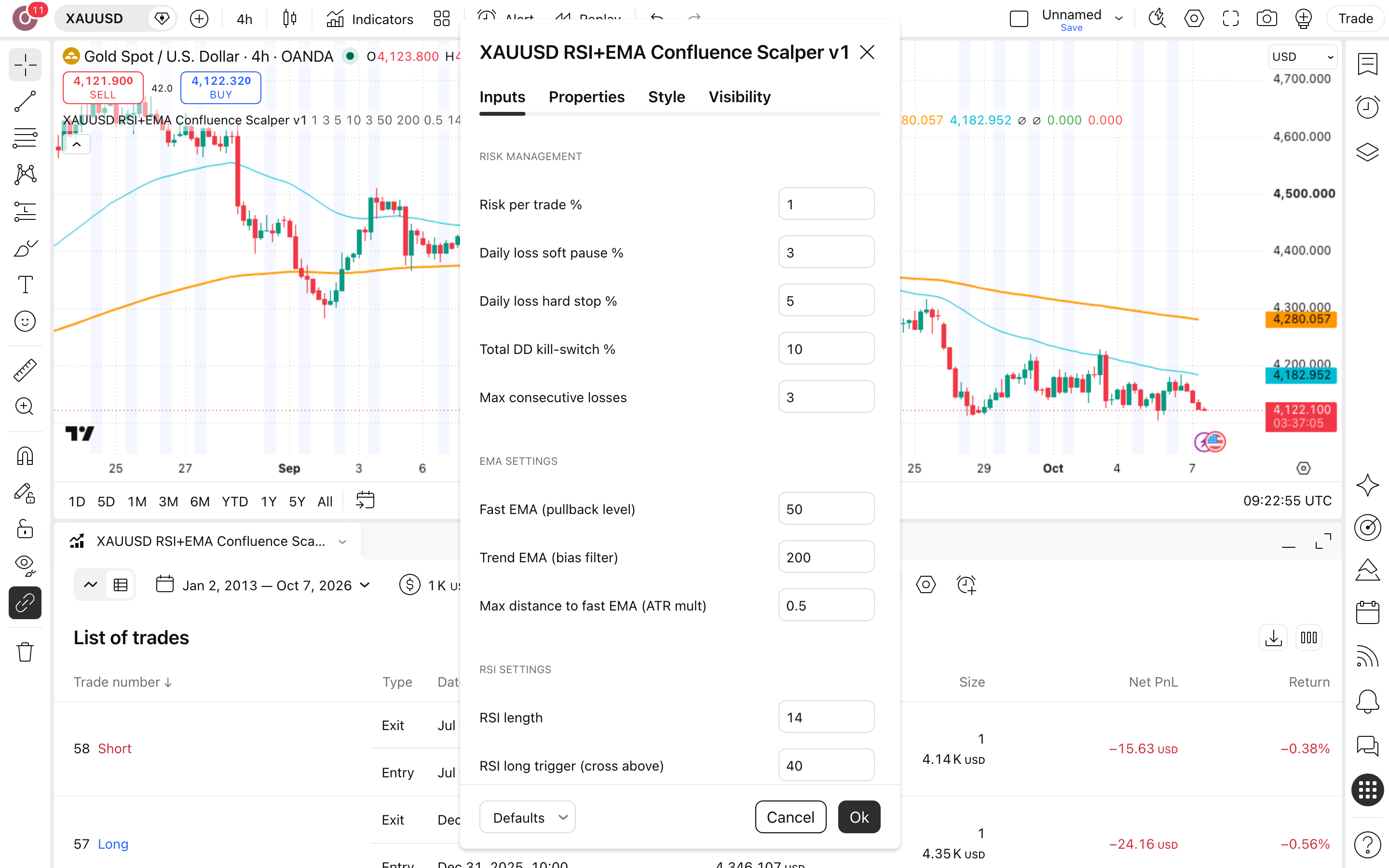
Task: Cancel the strategy settings dialog
Action: click(x=790, y=817)
